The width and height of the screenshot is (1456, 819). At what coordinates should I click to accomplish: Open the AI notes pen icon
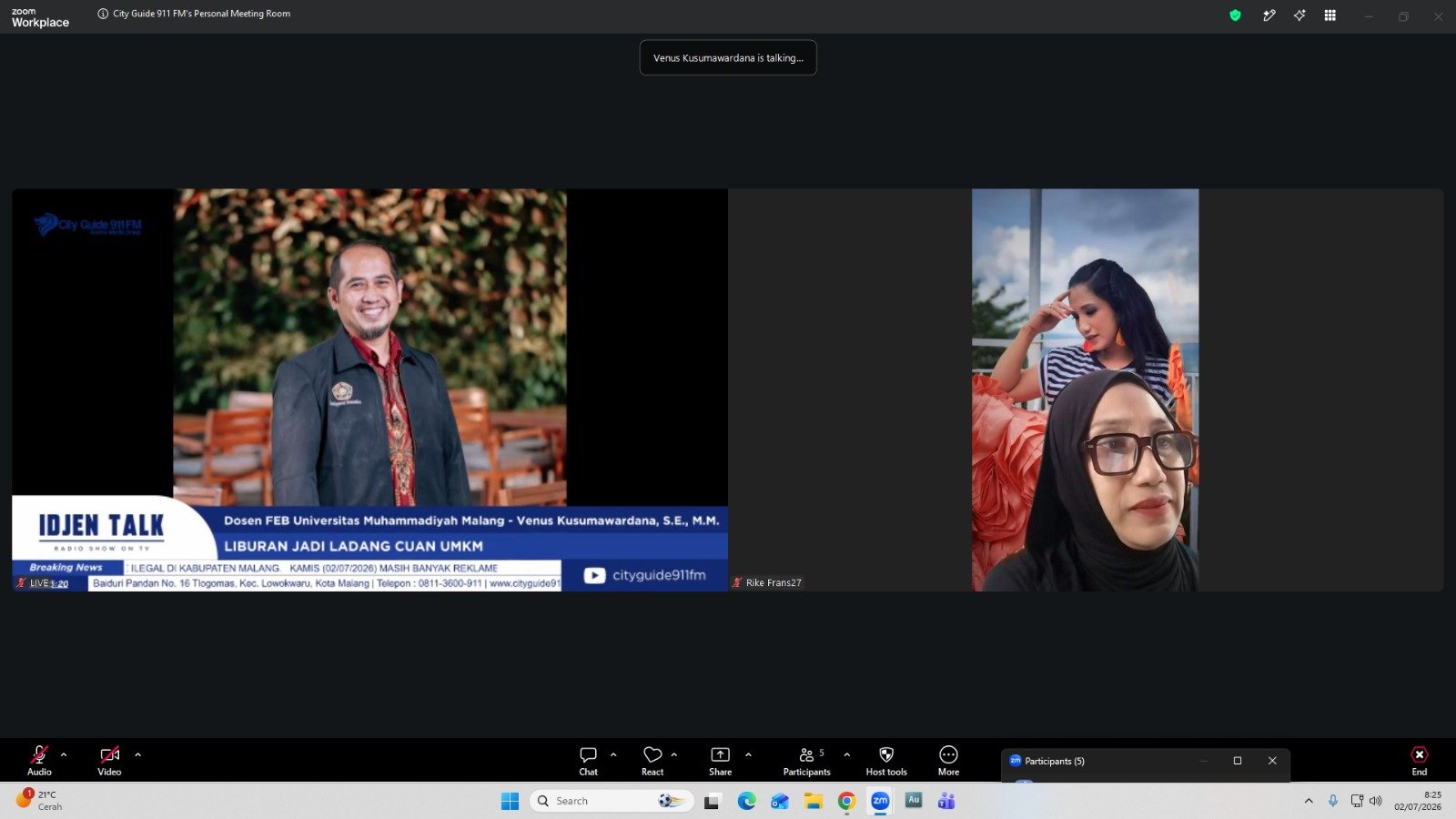[1269, 15]
